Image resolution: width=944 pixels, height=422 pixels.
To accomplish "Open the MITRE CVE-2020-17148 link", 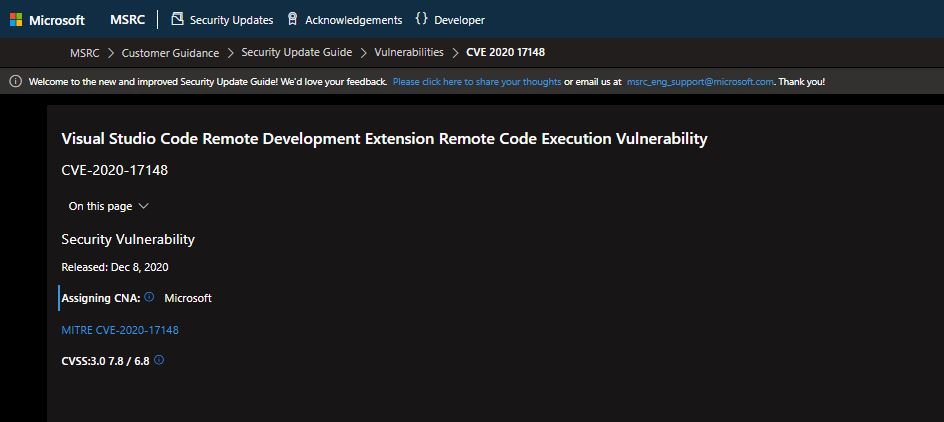I will coord(120,329).
